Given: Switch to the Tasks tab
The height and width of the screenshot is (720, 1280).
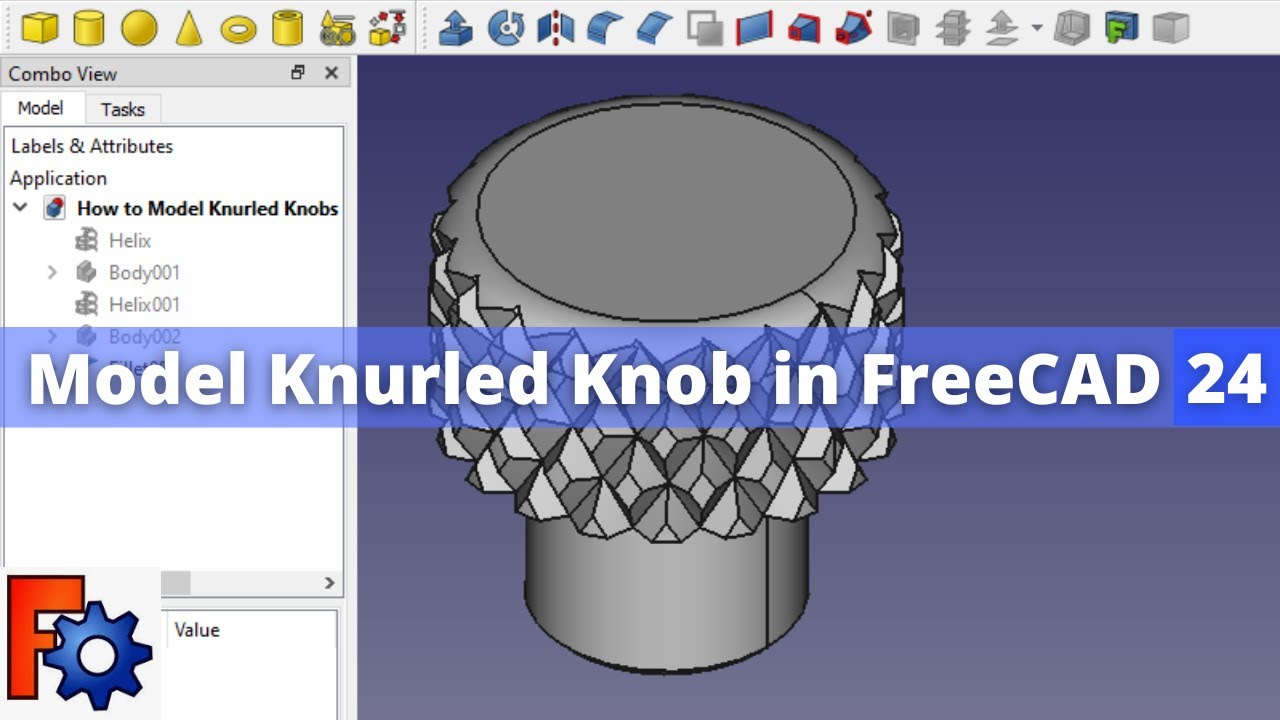Looking at the screenshot, I should 123,109.
